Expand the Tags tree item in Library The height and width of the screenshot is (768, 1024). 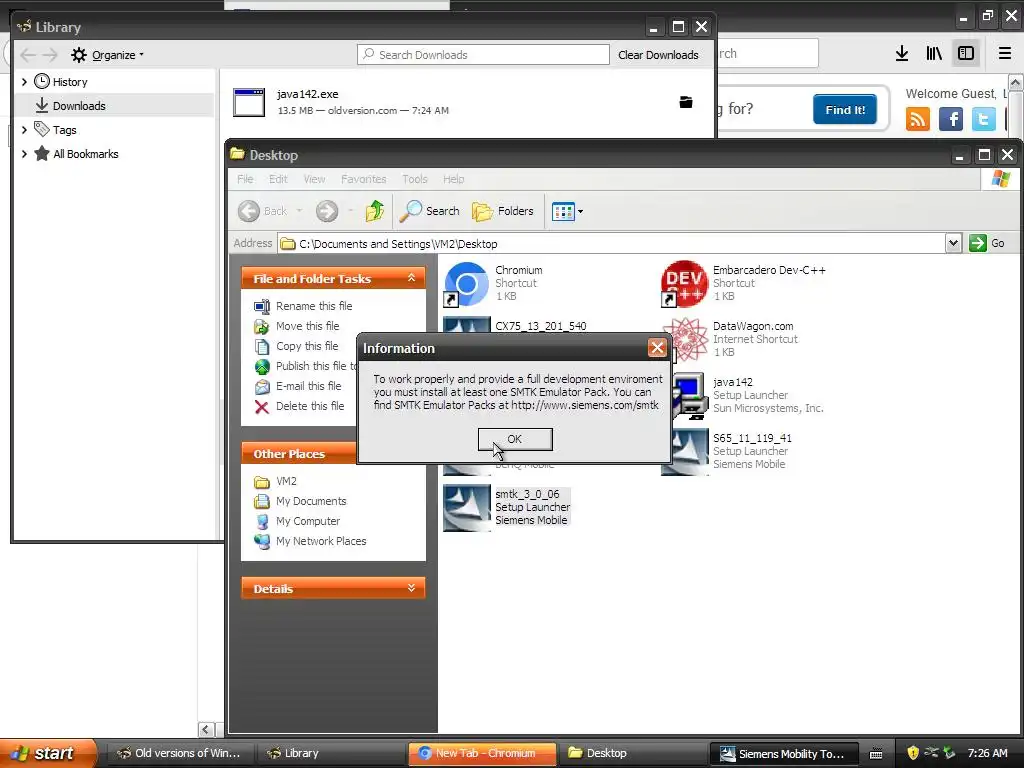(x=24, y=130)
